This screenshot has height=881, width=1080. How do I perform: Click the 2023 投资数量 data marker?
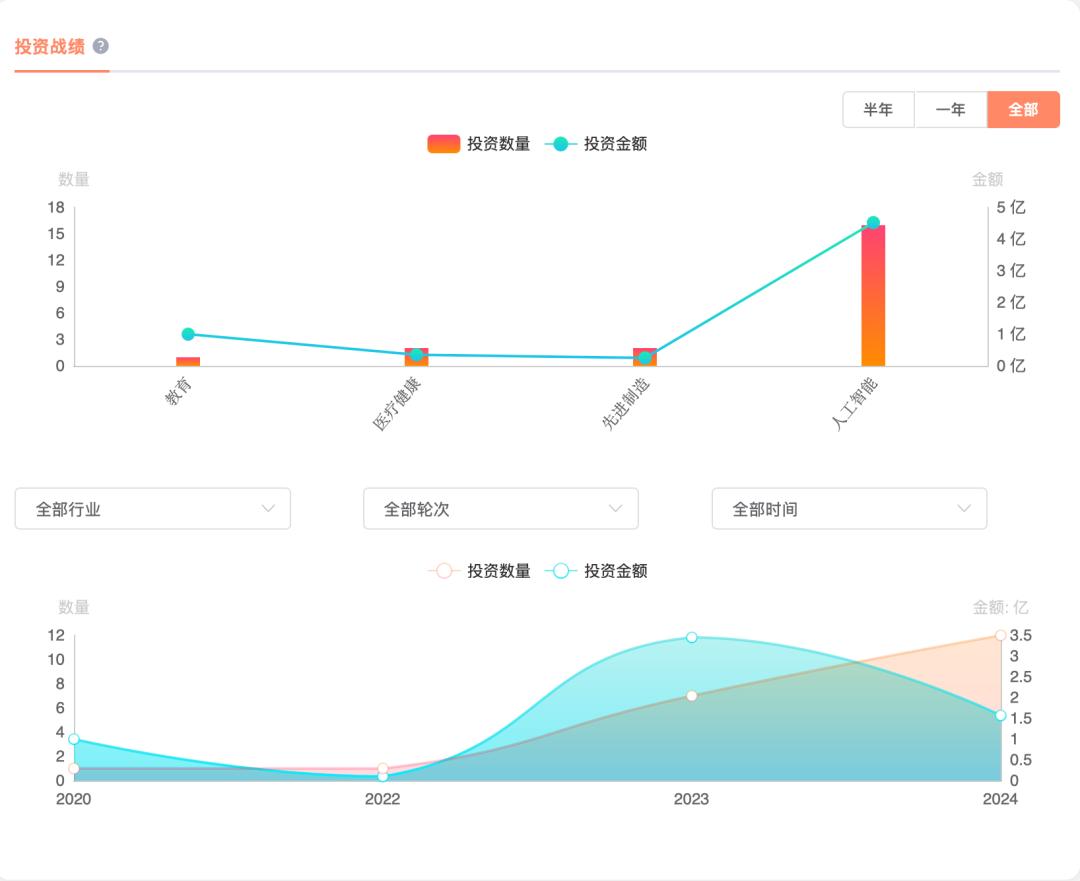click(691, 695)
